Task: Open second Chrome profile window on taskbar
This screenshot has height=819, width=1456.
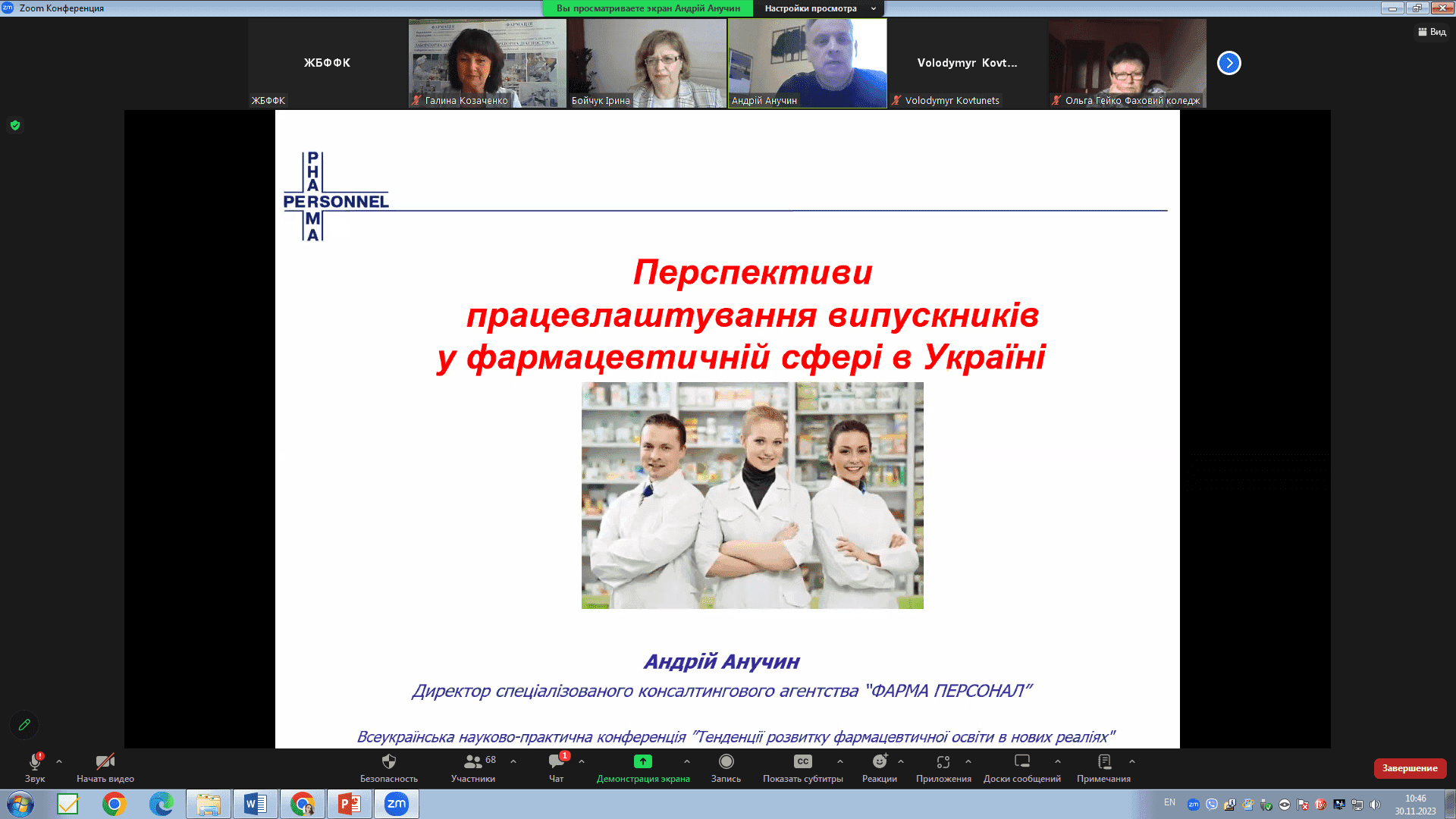Action: [x=303, y=804]
